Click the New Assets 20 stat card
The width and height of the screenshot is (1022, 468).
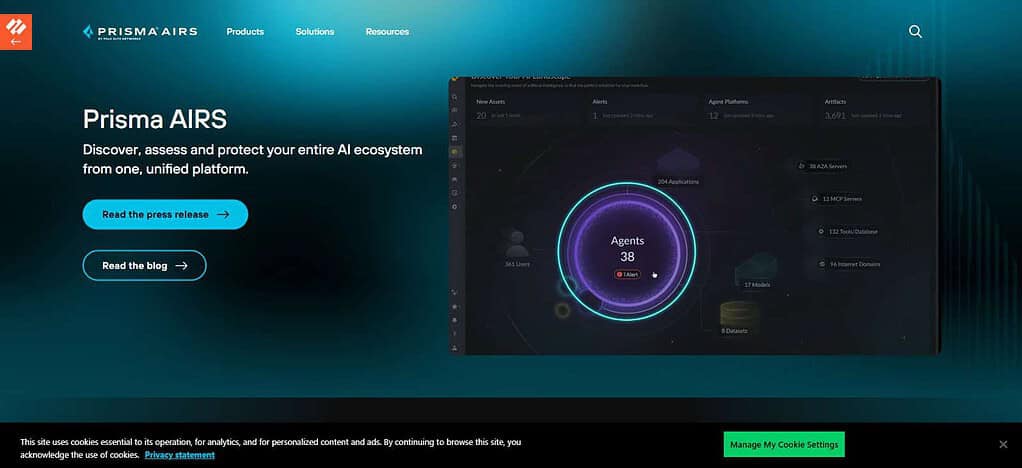(x=528, y=110)
